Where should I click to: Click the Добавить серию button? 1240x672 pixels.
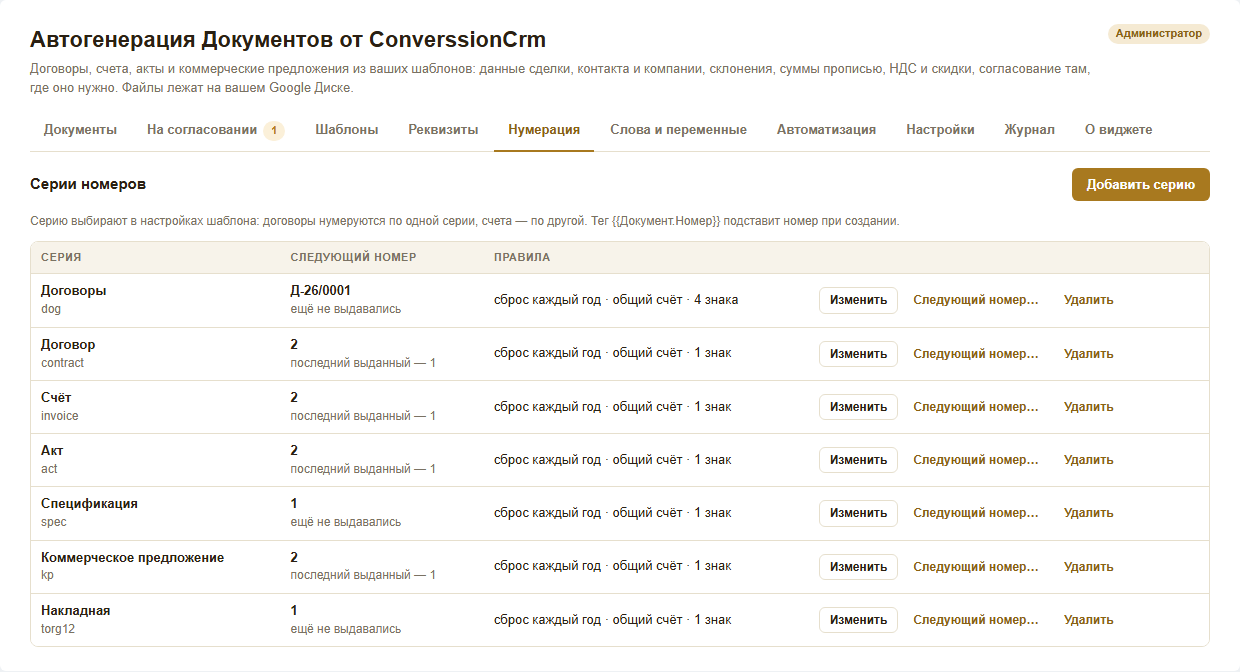click(x=1141, y=185)
